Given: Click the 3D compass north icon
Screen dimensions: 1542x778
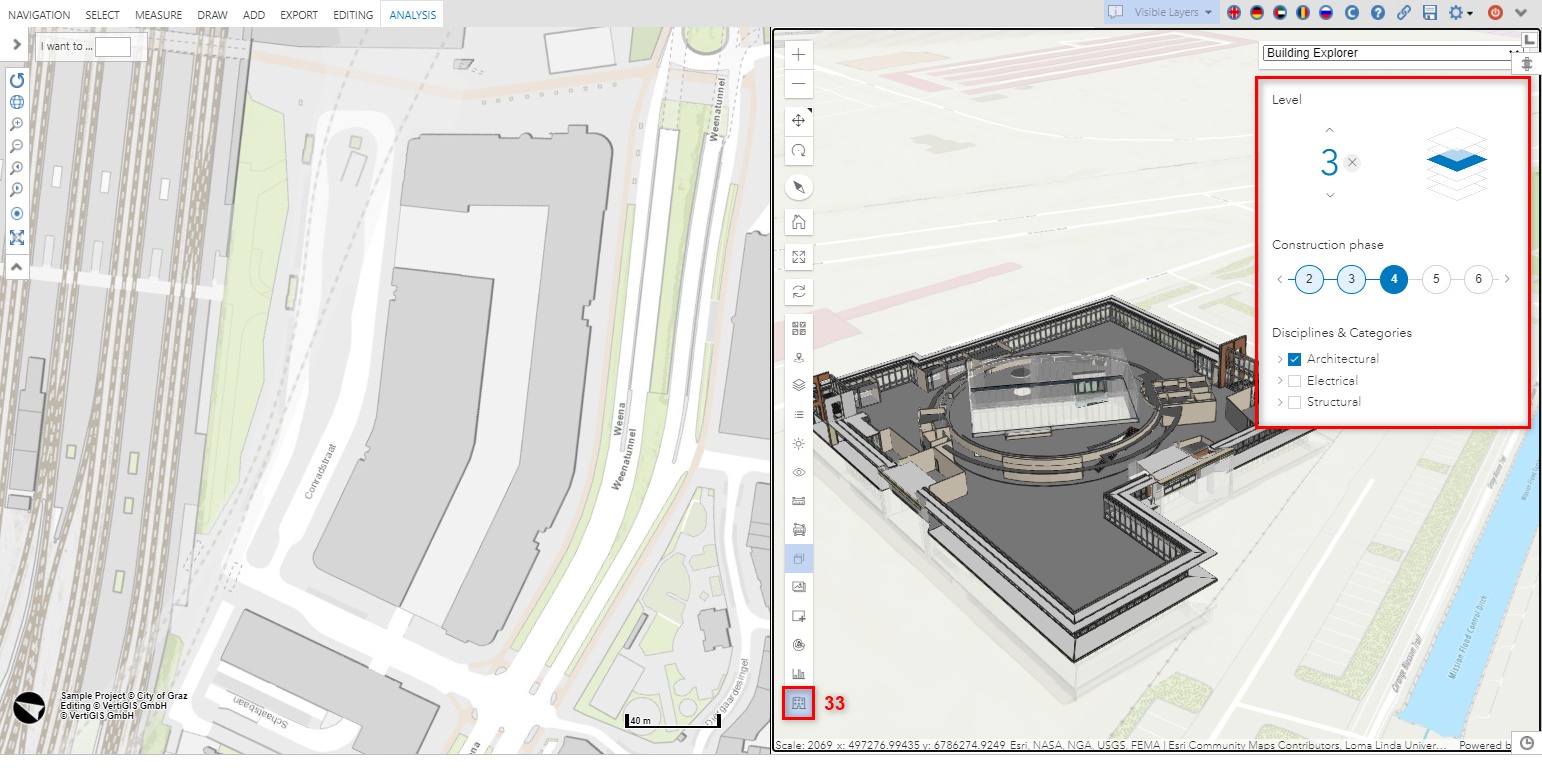Looking at the screenshot, I should 799,187.
